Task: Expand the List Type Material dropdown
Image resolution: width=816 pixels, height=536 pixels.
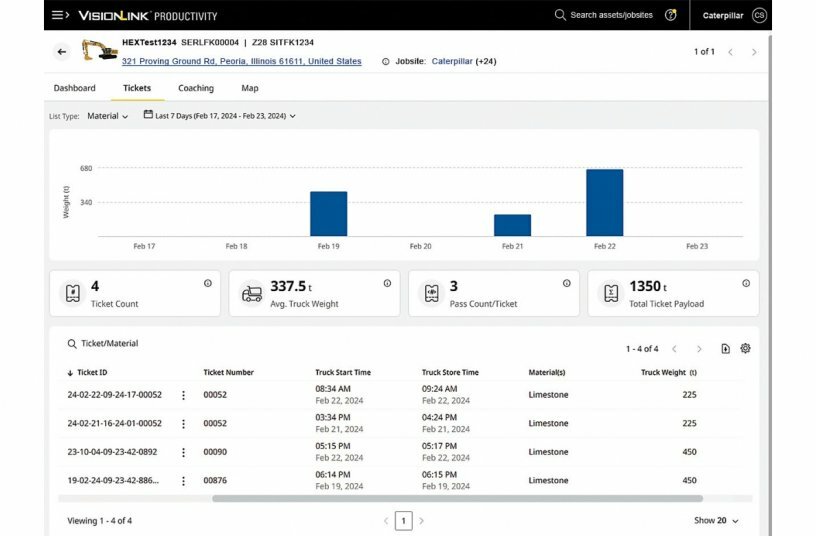Action: click(x=108, y=116)
